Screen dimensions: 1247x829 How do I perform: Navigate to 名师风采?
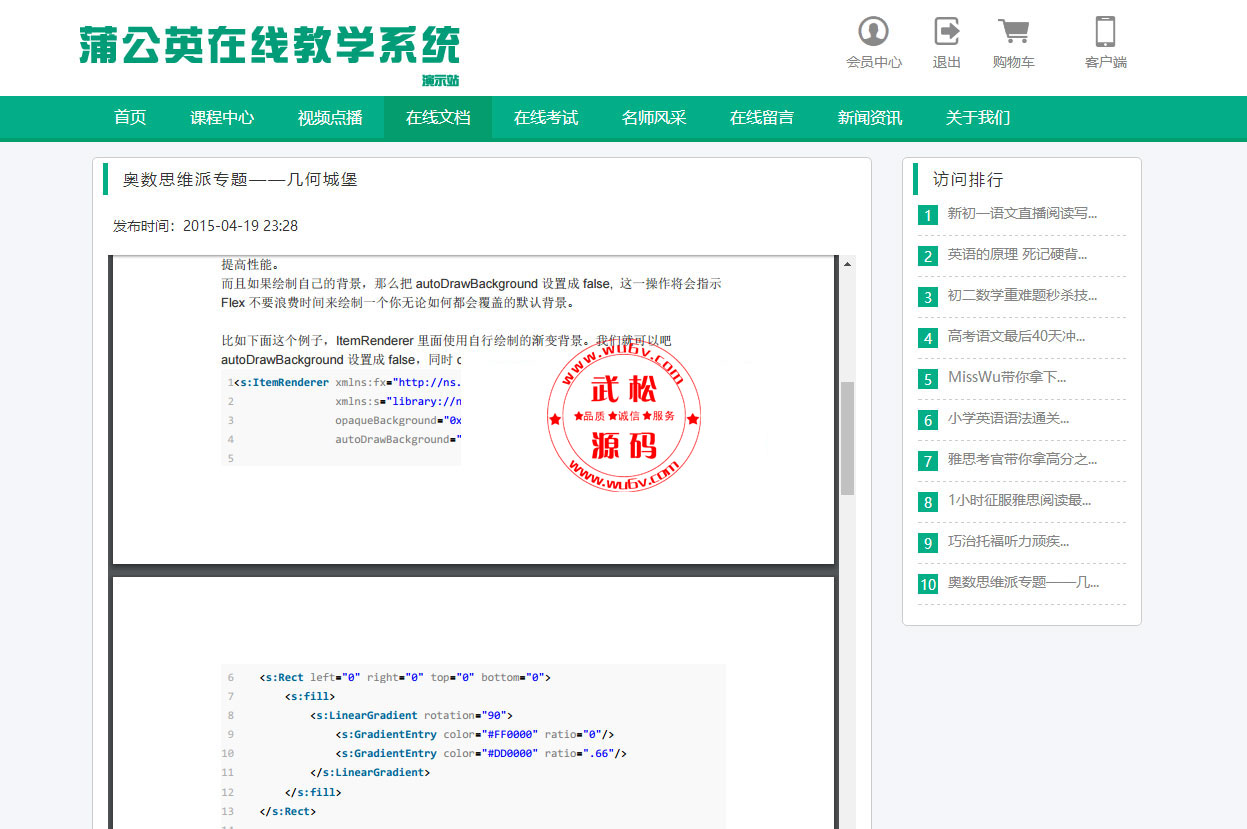(x=654, y=118)
